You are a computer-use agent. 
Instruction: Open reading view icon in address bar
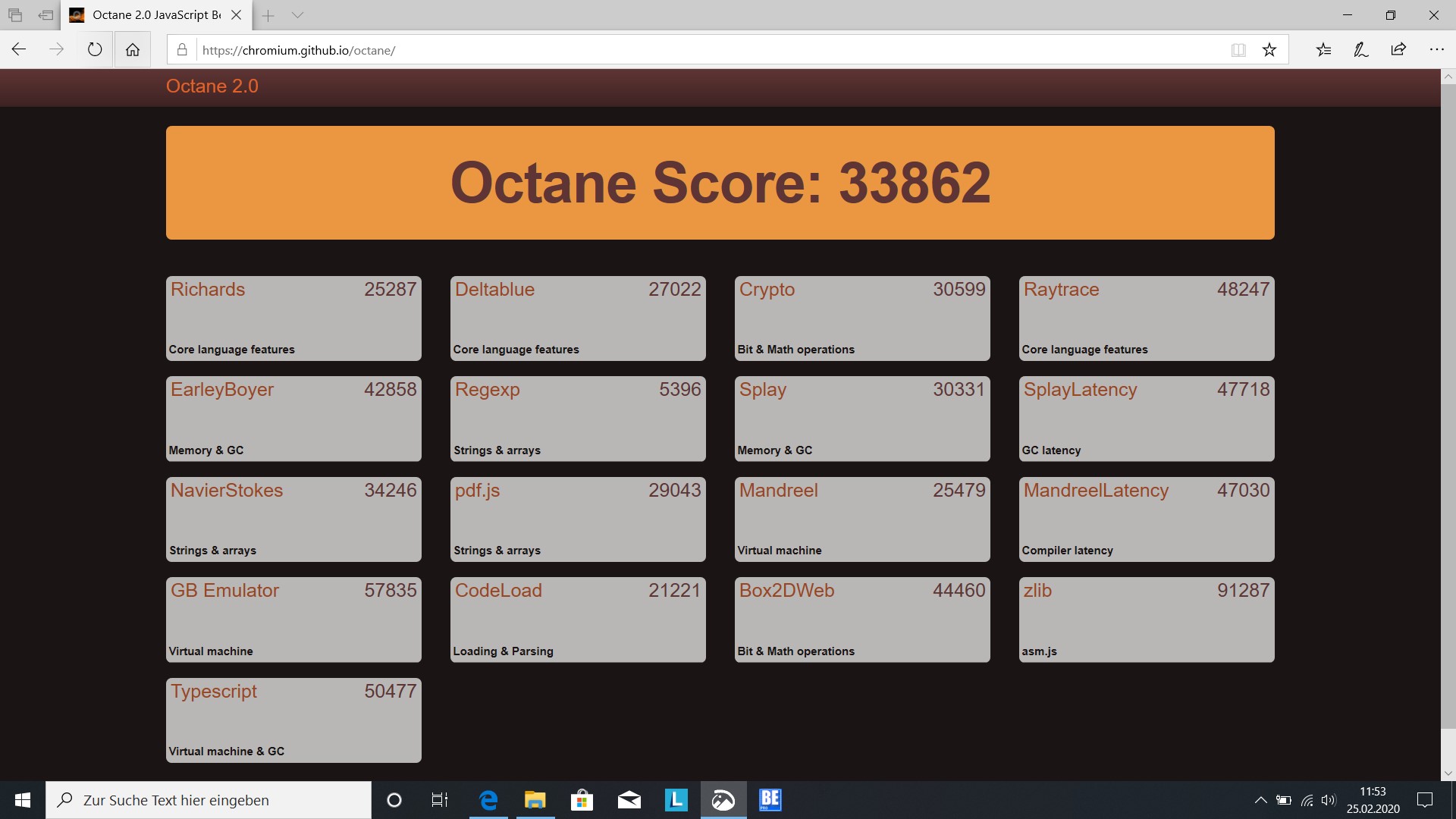point(1238,50)
